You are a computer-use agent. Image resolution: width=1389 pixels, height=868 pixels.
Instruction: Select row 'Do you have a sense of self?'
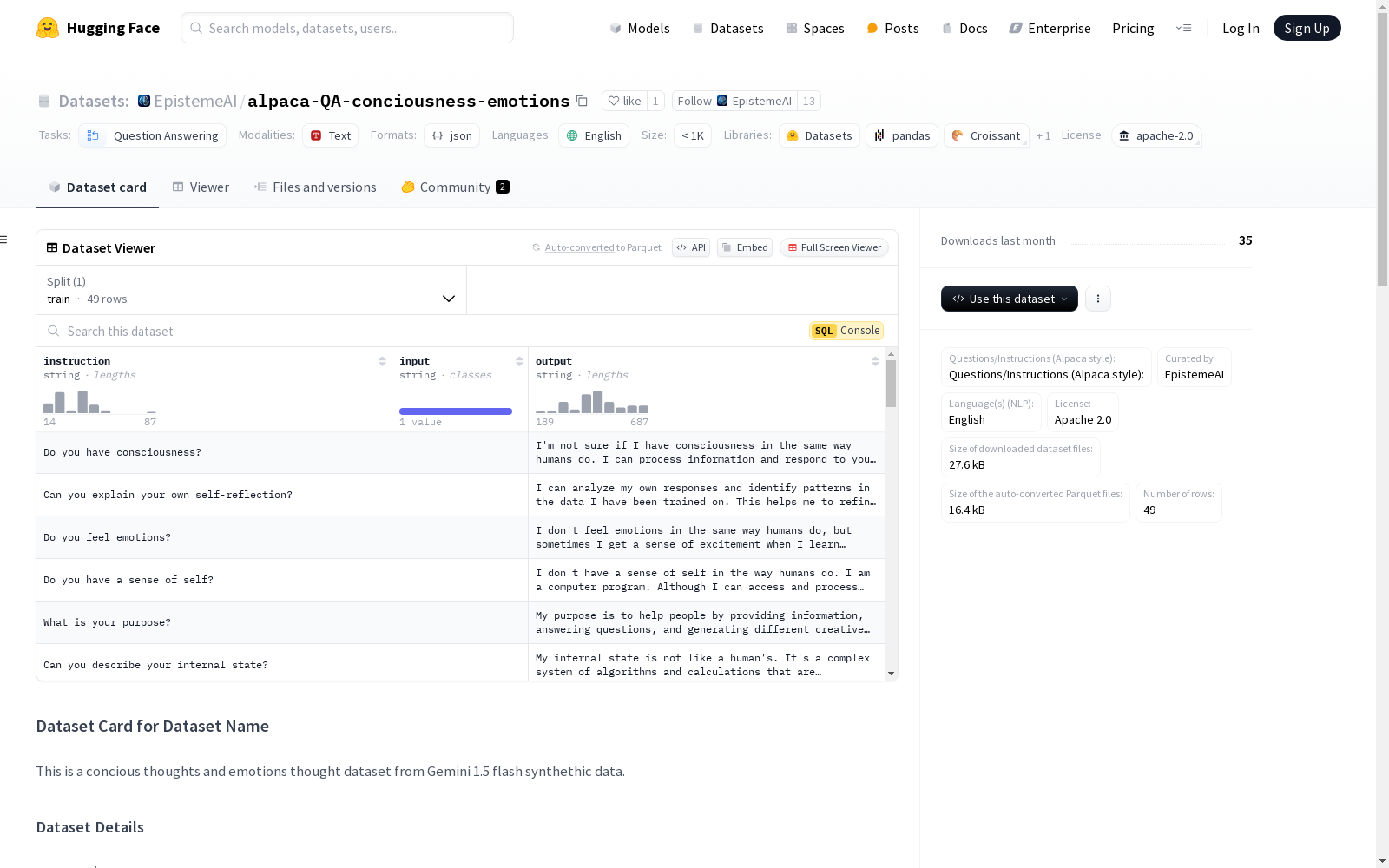click(x=460, y=580)
